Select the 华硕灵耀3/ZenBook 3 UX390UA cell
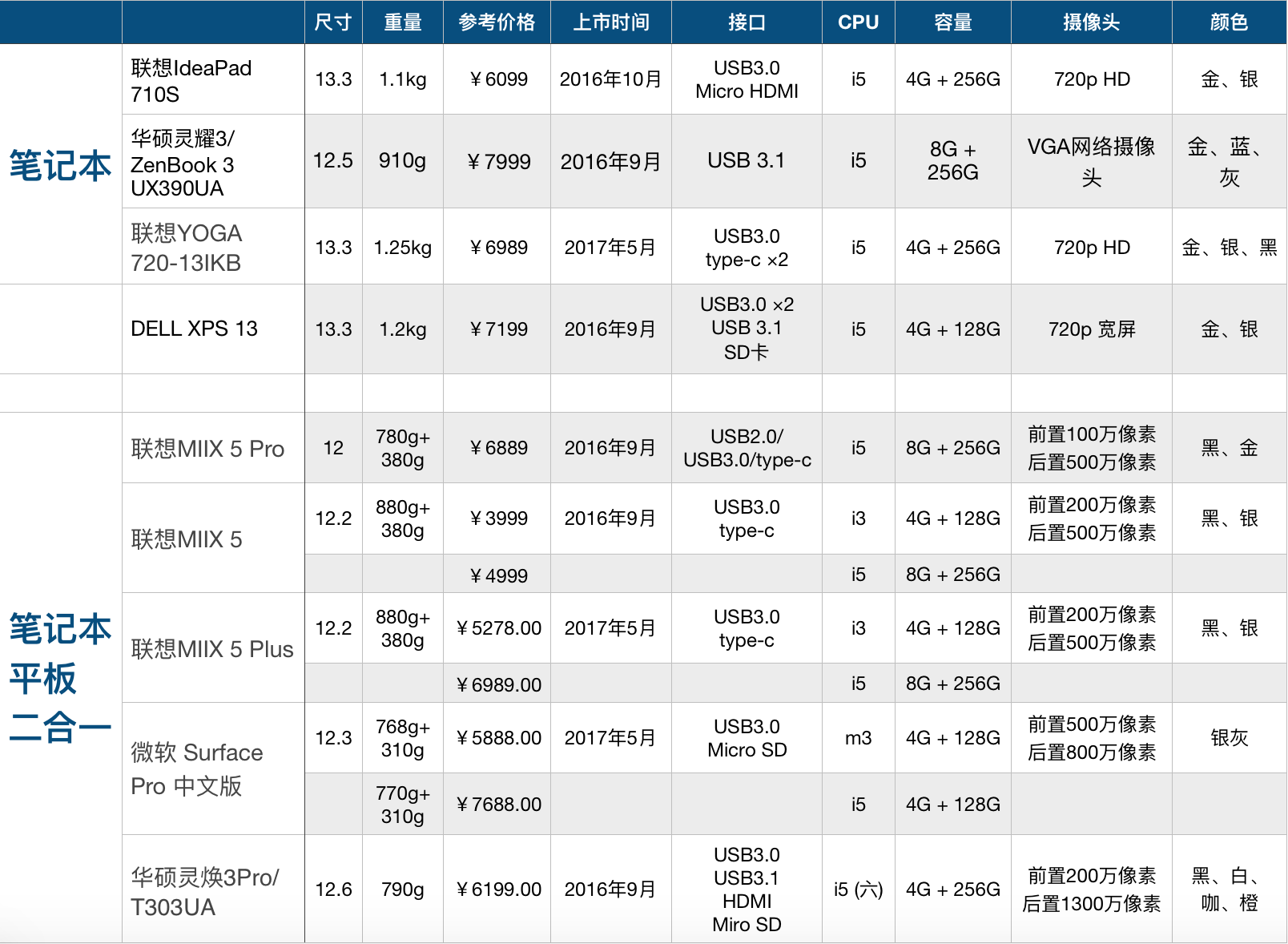 [x=213, y=162]
